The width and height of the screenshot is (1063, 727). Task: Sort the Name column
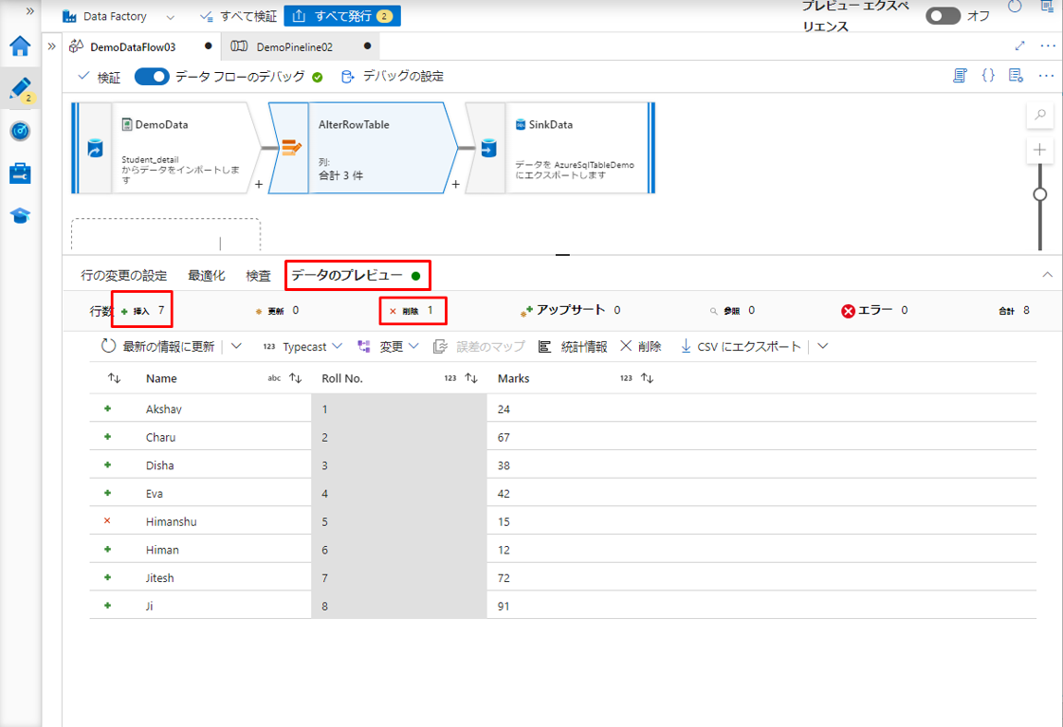tap(296, 378)
